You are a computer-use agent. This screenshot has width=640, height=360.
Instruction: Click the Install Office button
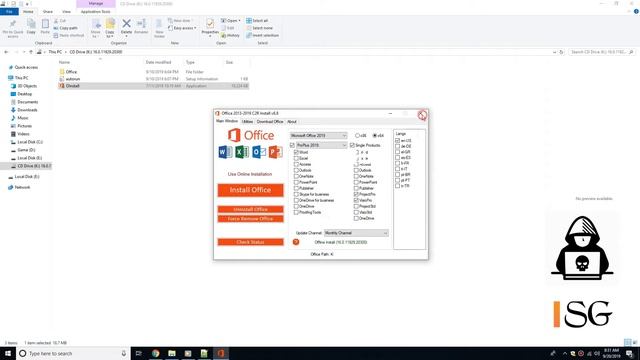point(250,190)
